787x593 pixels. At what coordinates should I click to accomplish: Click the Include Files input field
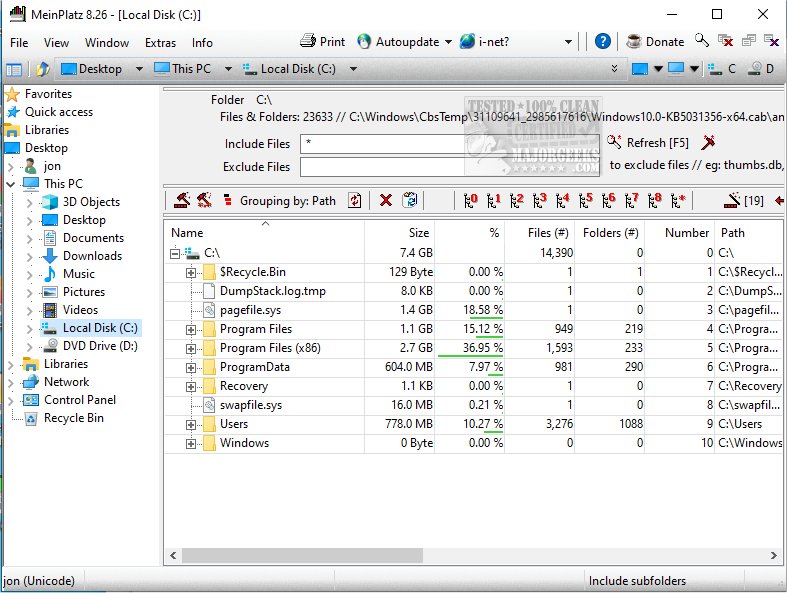pyautogui.click(x=450, y=144)
